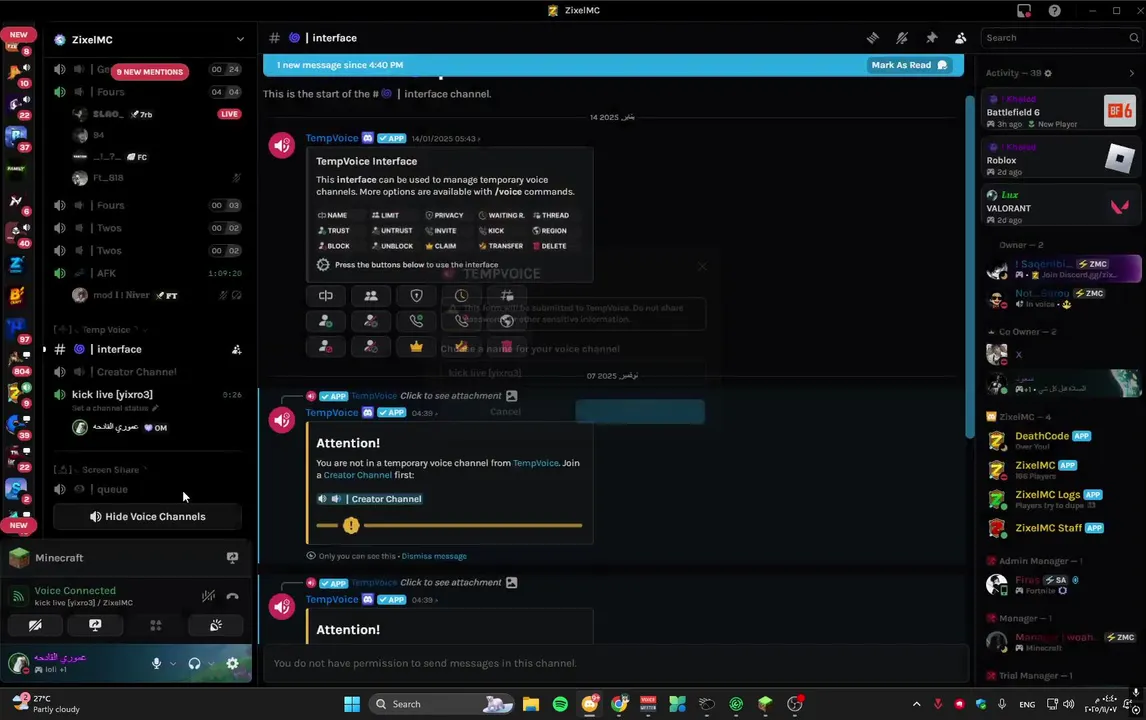Open Activity settings gear in member list

point(1048,73)
